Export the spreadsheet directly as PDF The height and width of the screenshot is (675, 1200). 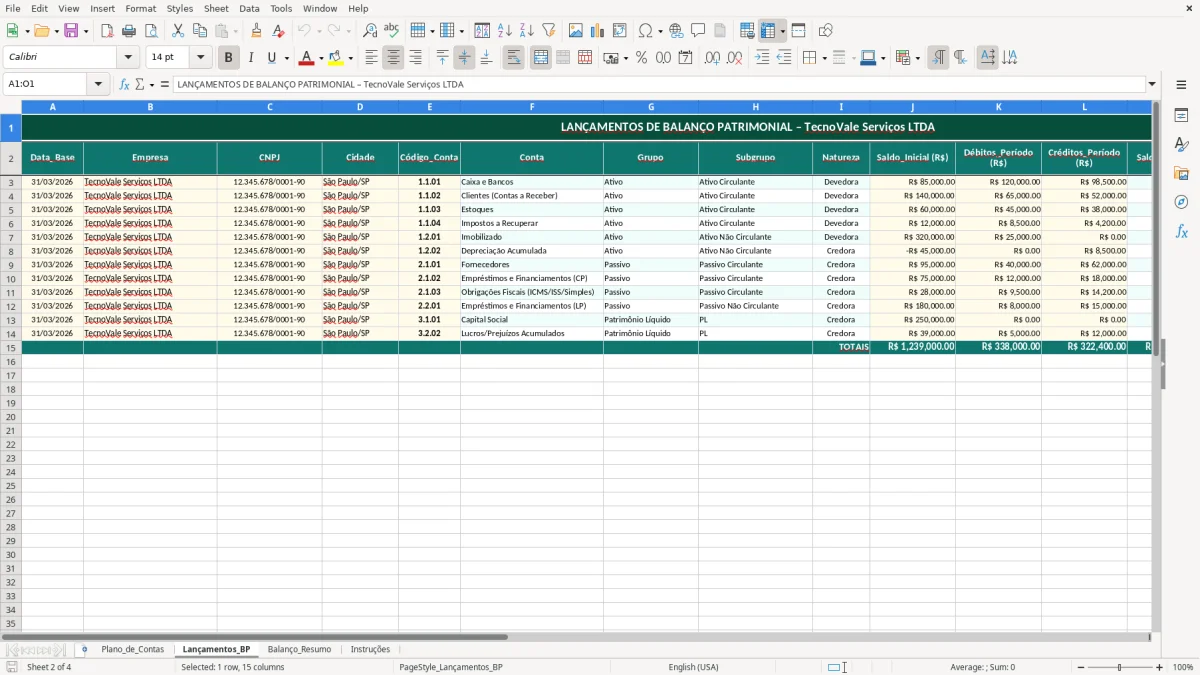(x=110, y=29)
